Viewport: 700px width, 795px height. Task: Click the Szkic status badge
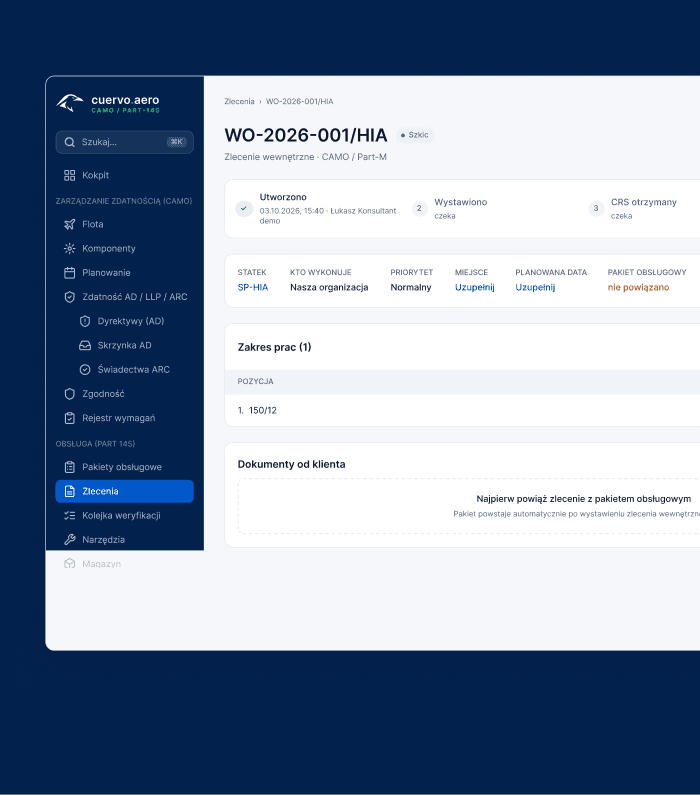tap(415, 135)
